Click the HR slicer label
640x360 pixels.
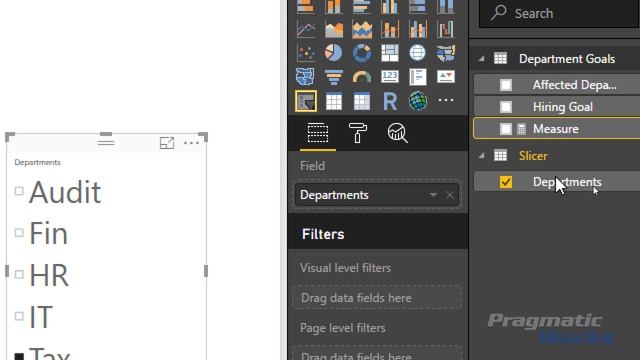(49, 275)
